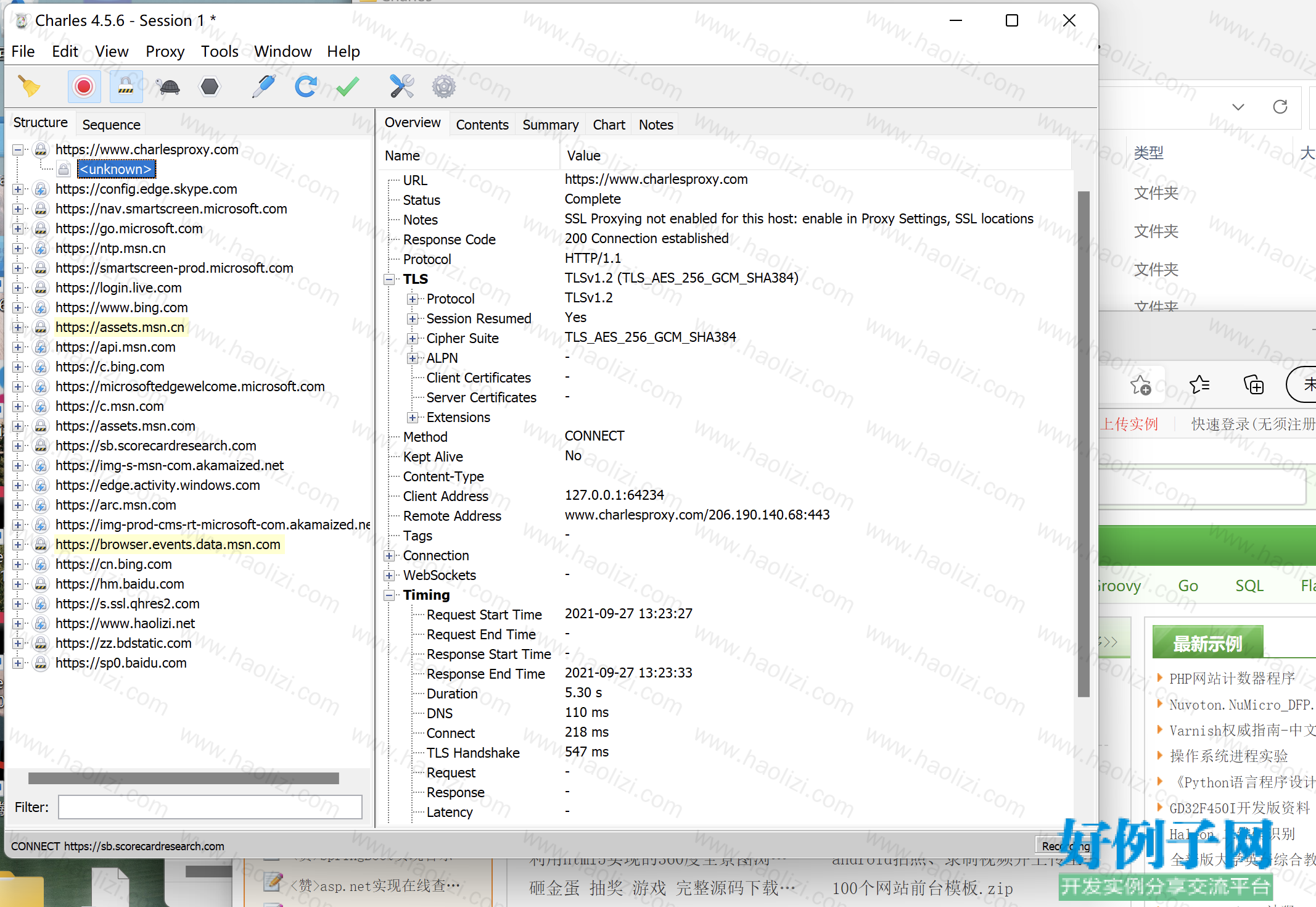Switch to the Sequence tab
Image resolution: width=1316 pixels, height=907 pixels.
111,125
